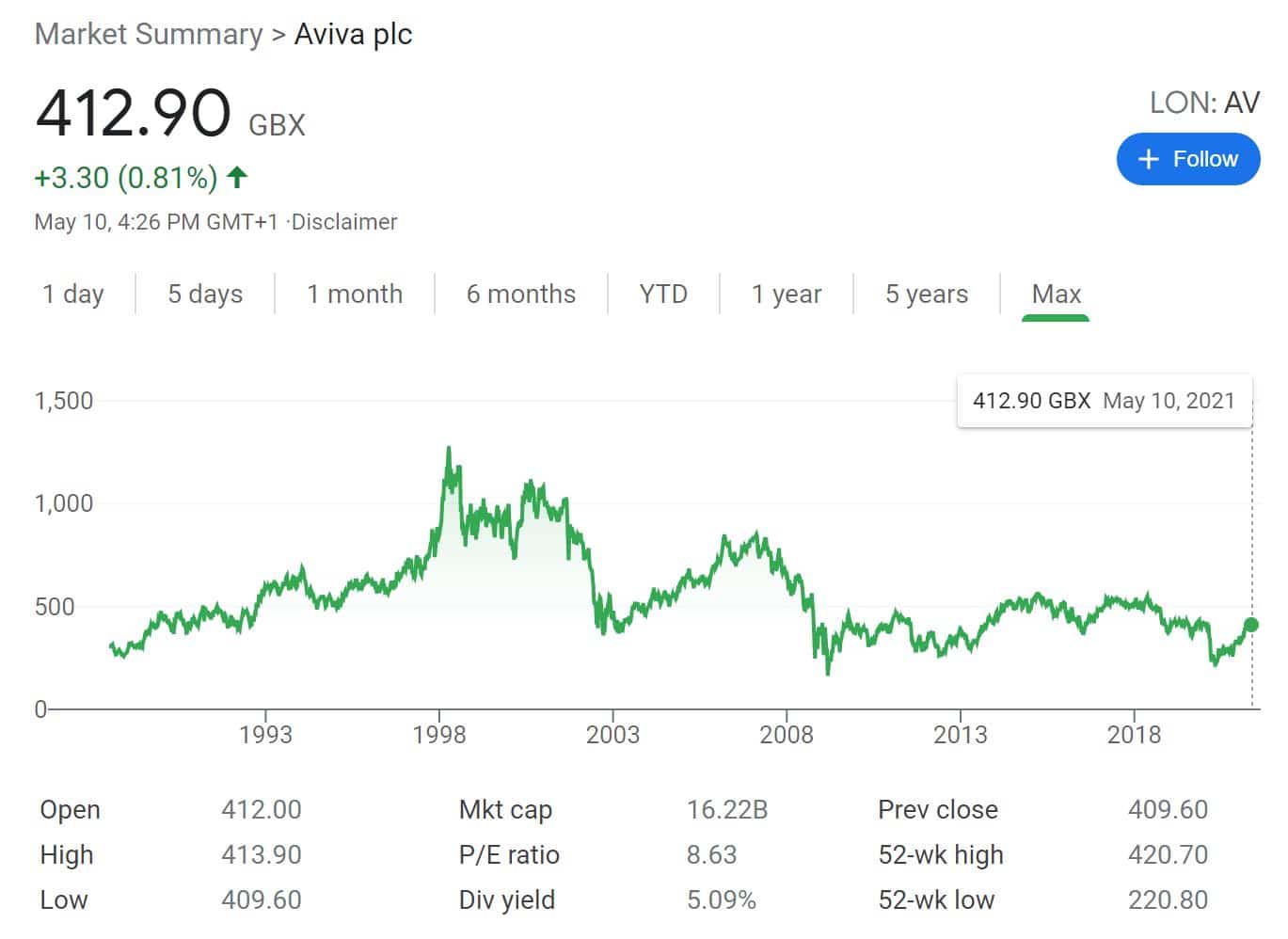Select the chart endpoint marker dot
This screenshot has height=939, width=1288.
(1250, 624)
